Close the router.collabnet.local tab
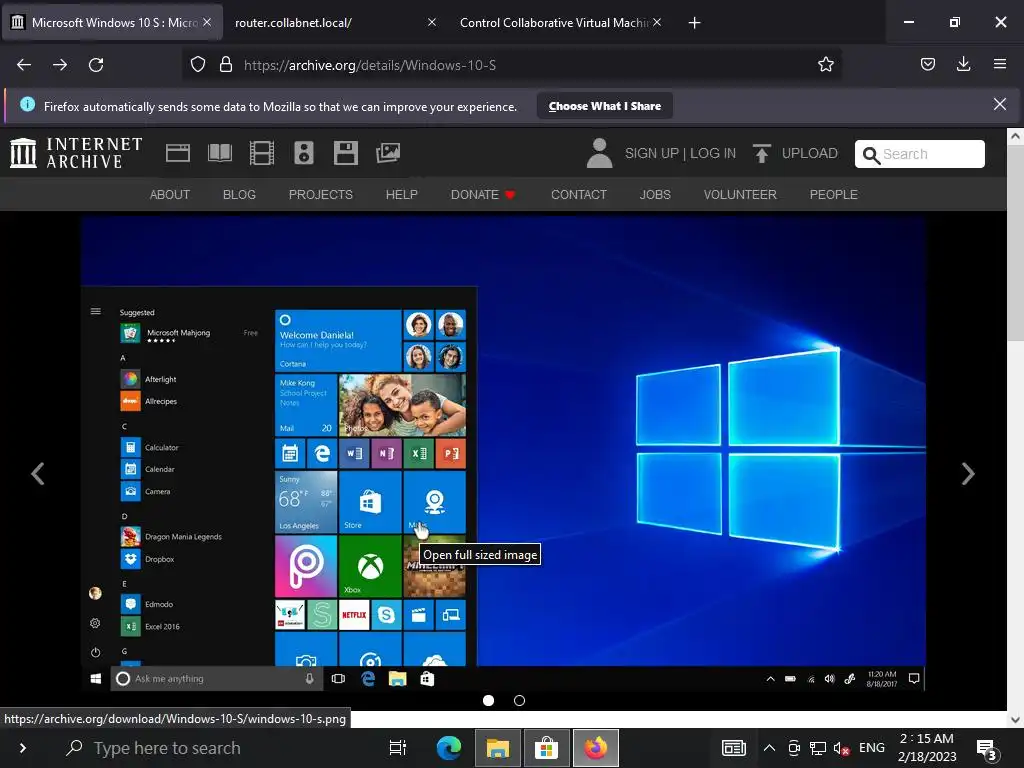The image size is (1024, 768). [432, 22]
